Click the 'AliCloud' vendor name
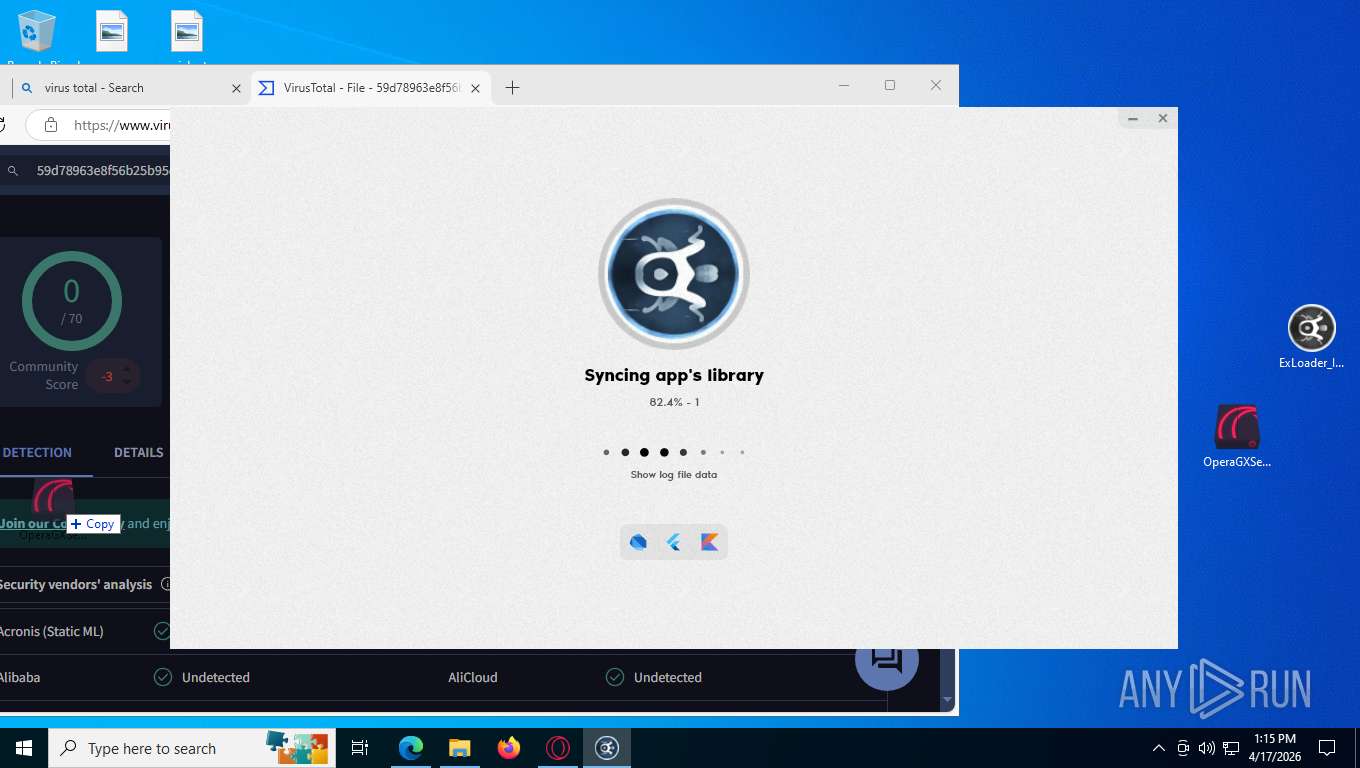The image size is (1360, 768). click(x=473, y=677)
